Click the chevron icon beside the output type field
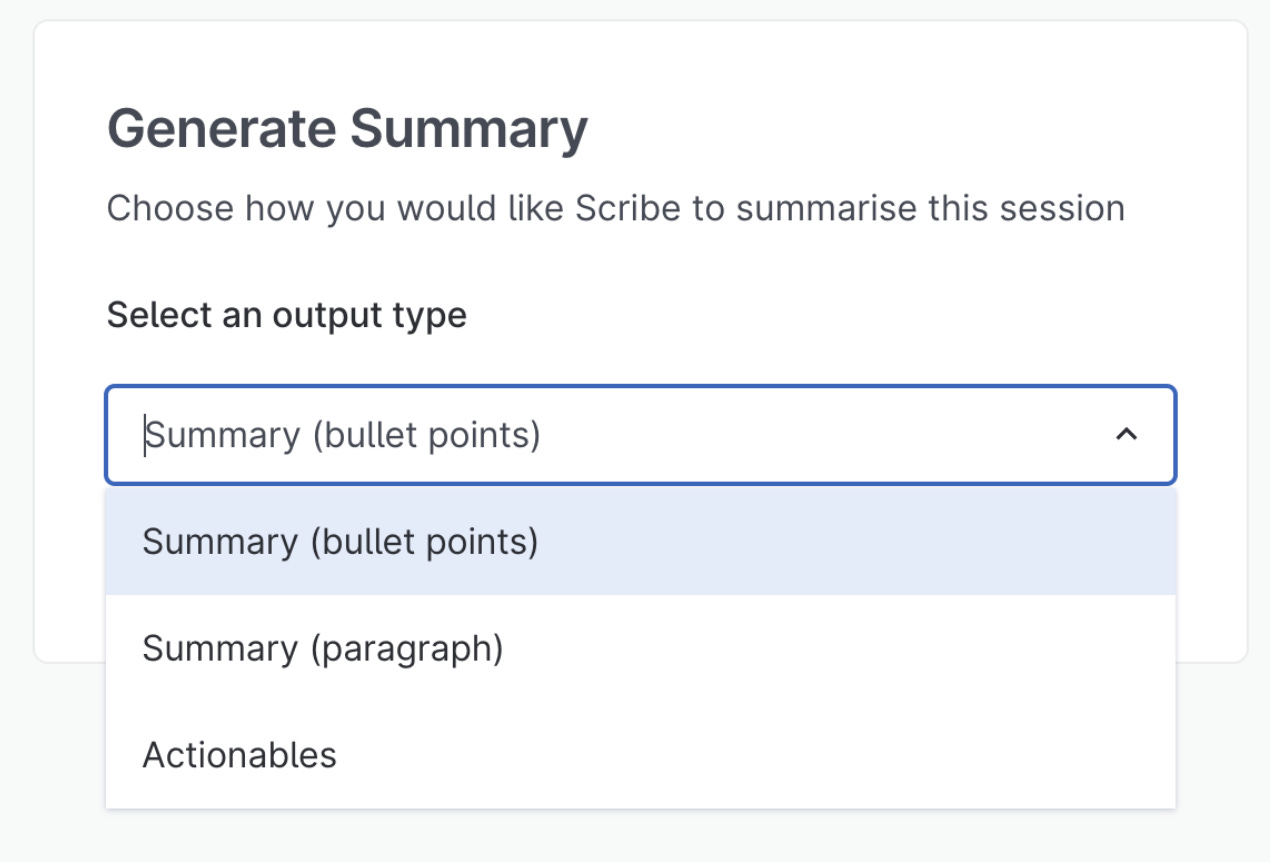The width and height of the screenshot is (1270, 862). pos(1128,435)
